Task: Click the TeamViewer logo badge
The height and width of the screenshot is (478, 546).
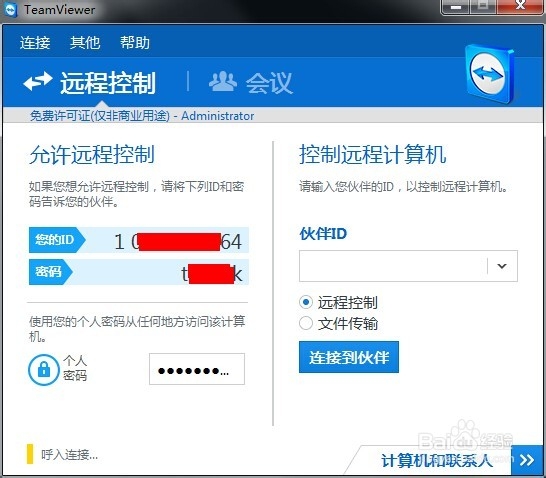Action: 489,75
